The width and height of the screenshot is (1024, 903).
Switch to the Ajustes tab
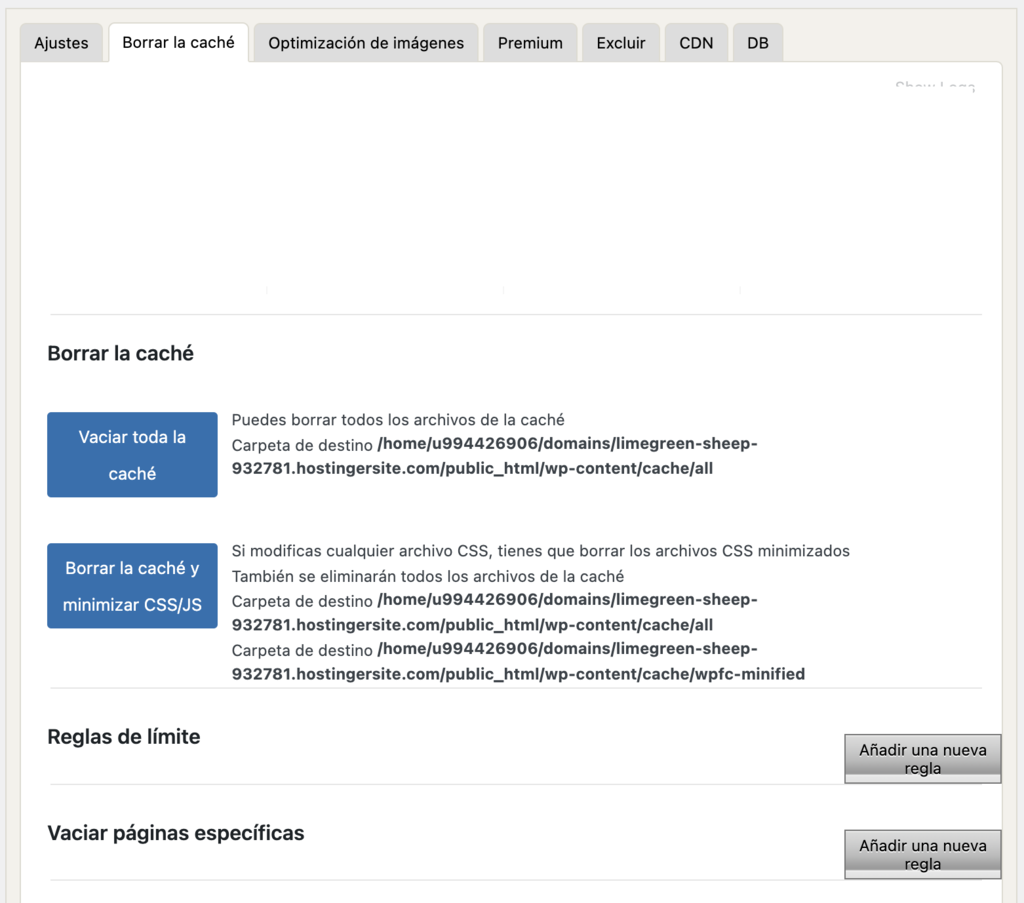[x=61, y=42]
